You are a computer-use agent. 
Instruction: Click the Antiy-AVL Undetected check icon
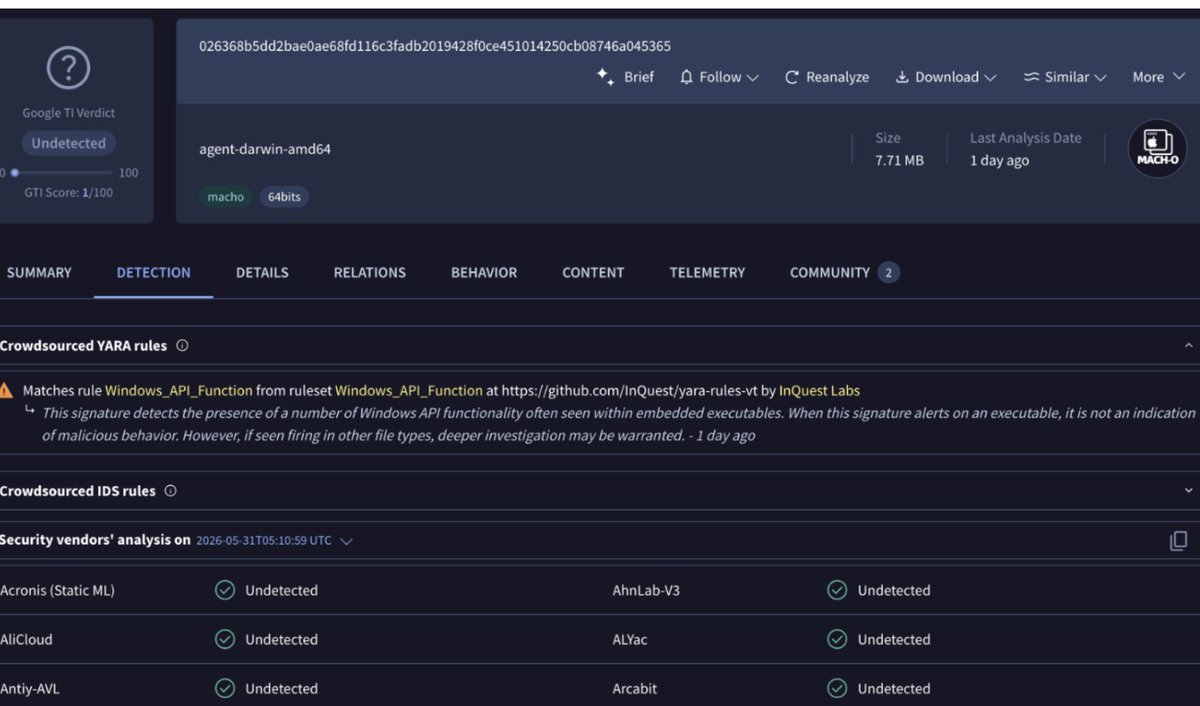[225, 688]
